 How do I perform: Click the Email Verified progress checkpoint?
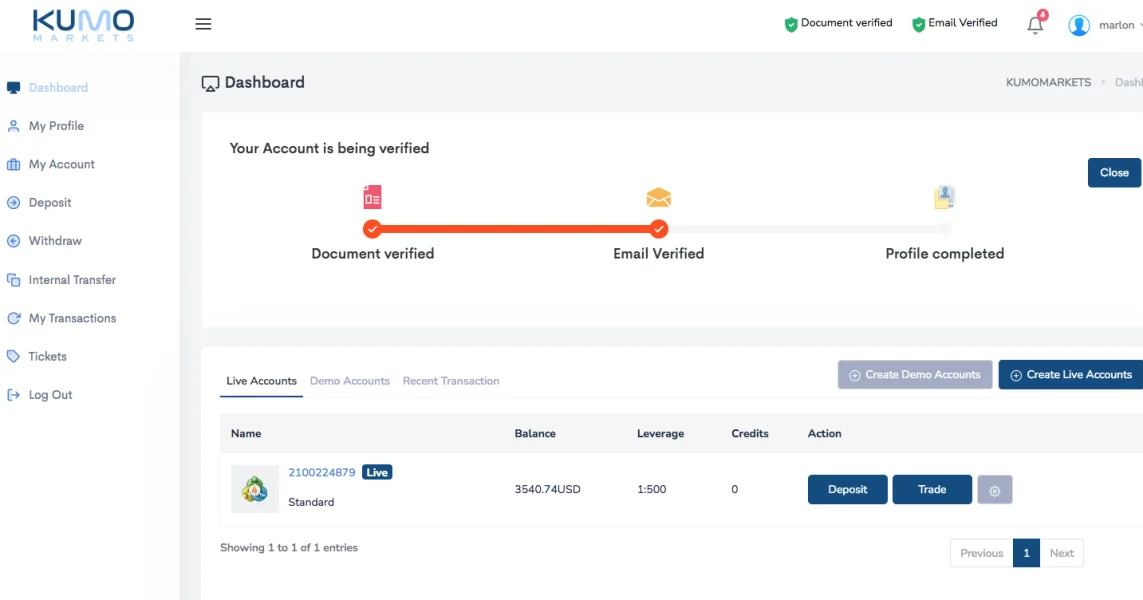[x=658, y=229]
